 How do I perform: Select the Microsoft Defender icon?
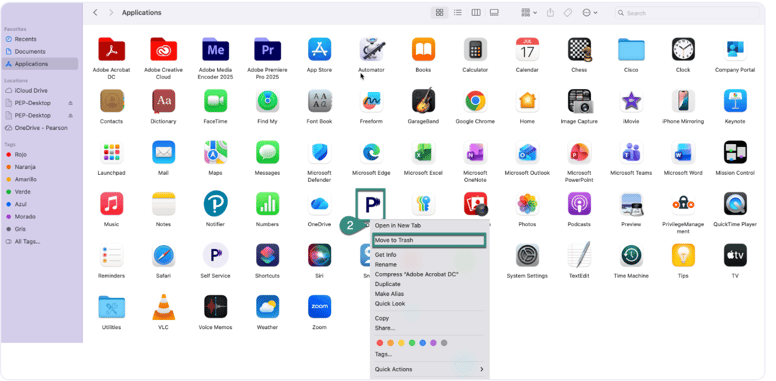click(319, 152)
